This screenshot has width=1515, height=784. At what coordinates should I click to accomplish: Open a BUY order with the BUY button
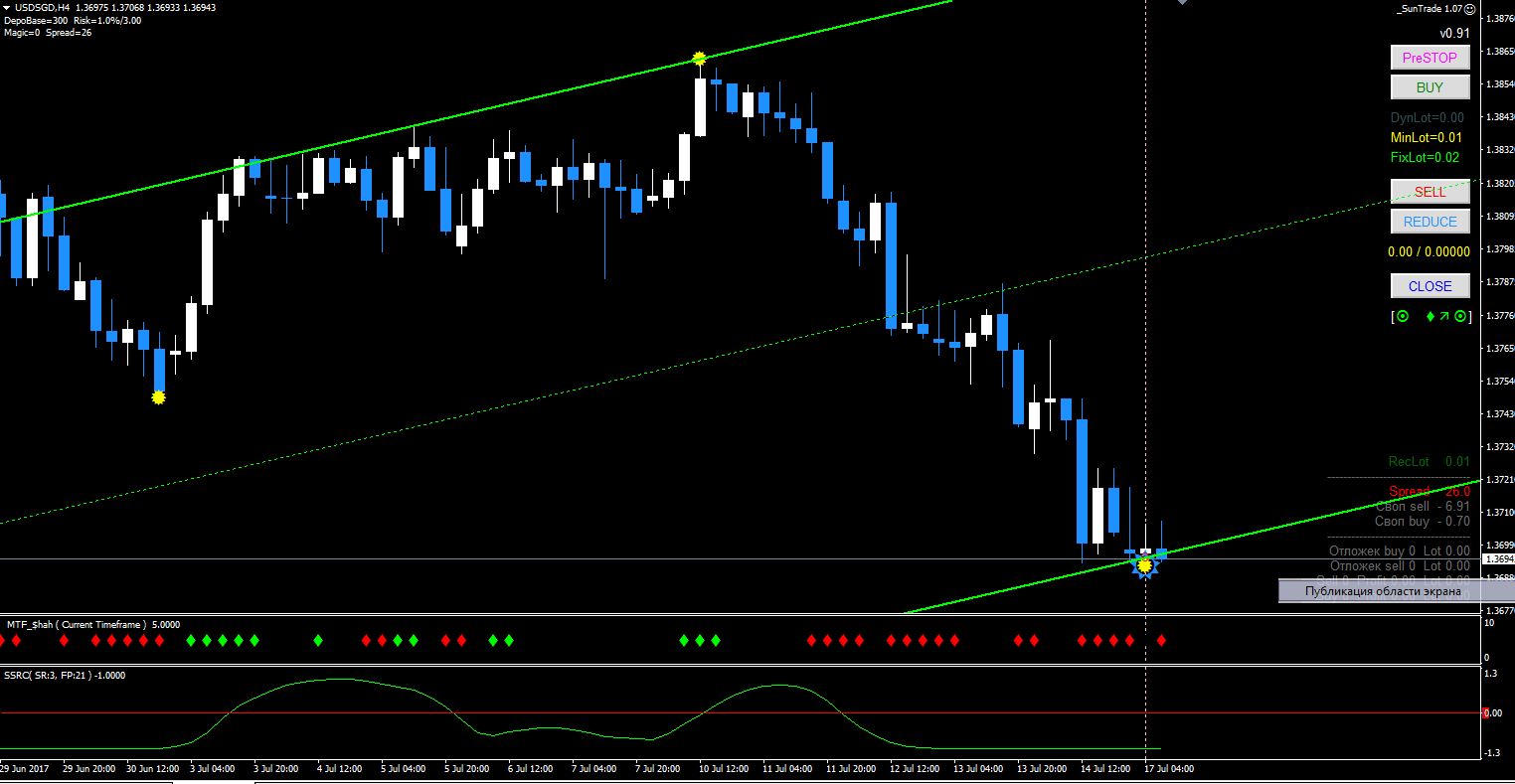click(x=1430, y=87)
